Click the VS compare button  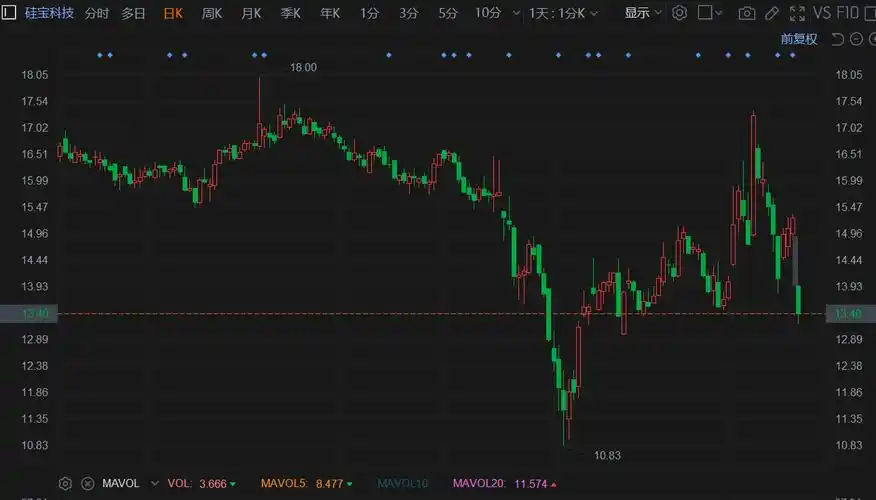(x=822, y=13)
